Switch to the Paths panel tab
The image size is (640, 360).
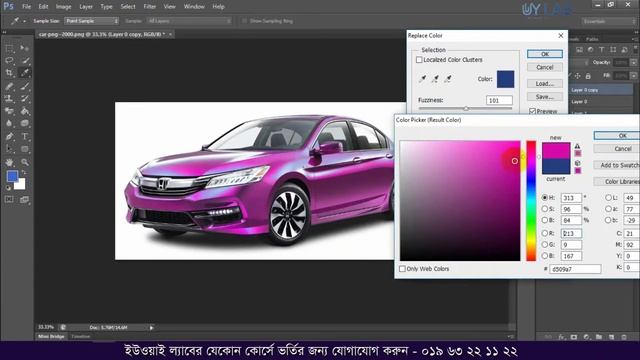(592, 39)
